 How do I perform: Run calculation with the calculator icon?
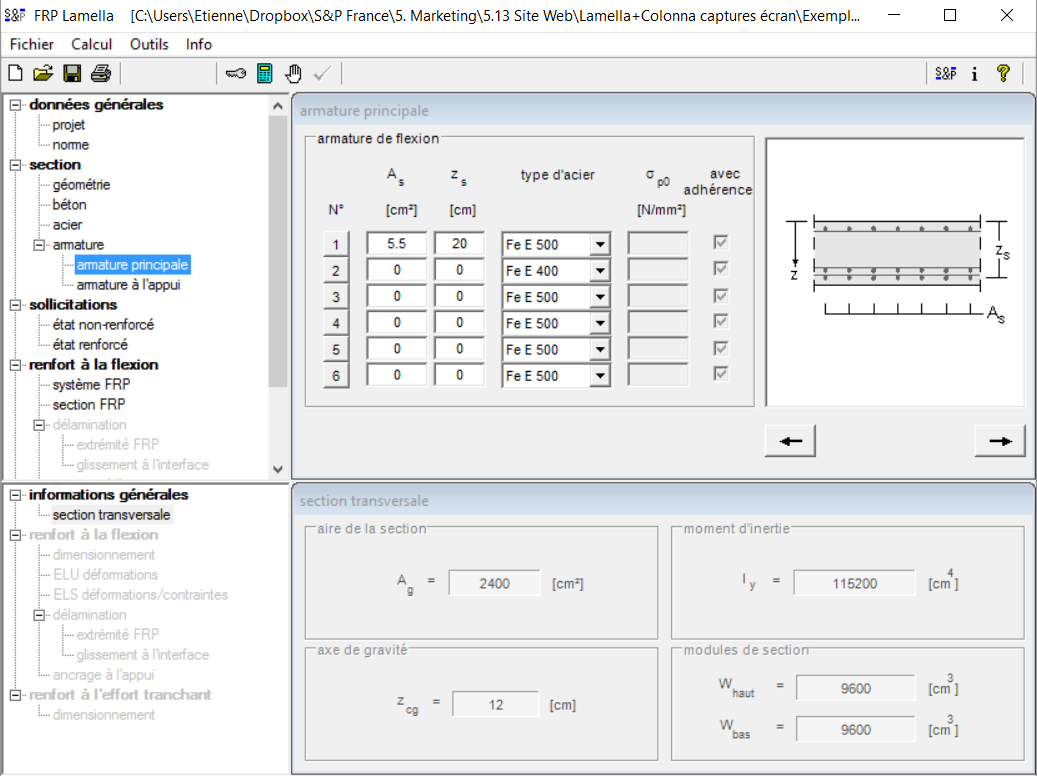click(265, 73)
